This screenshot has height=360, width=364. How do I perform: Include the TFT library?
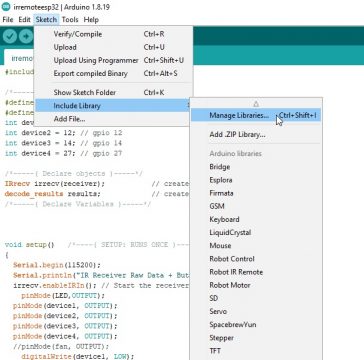256,351
